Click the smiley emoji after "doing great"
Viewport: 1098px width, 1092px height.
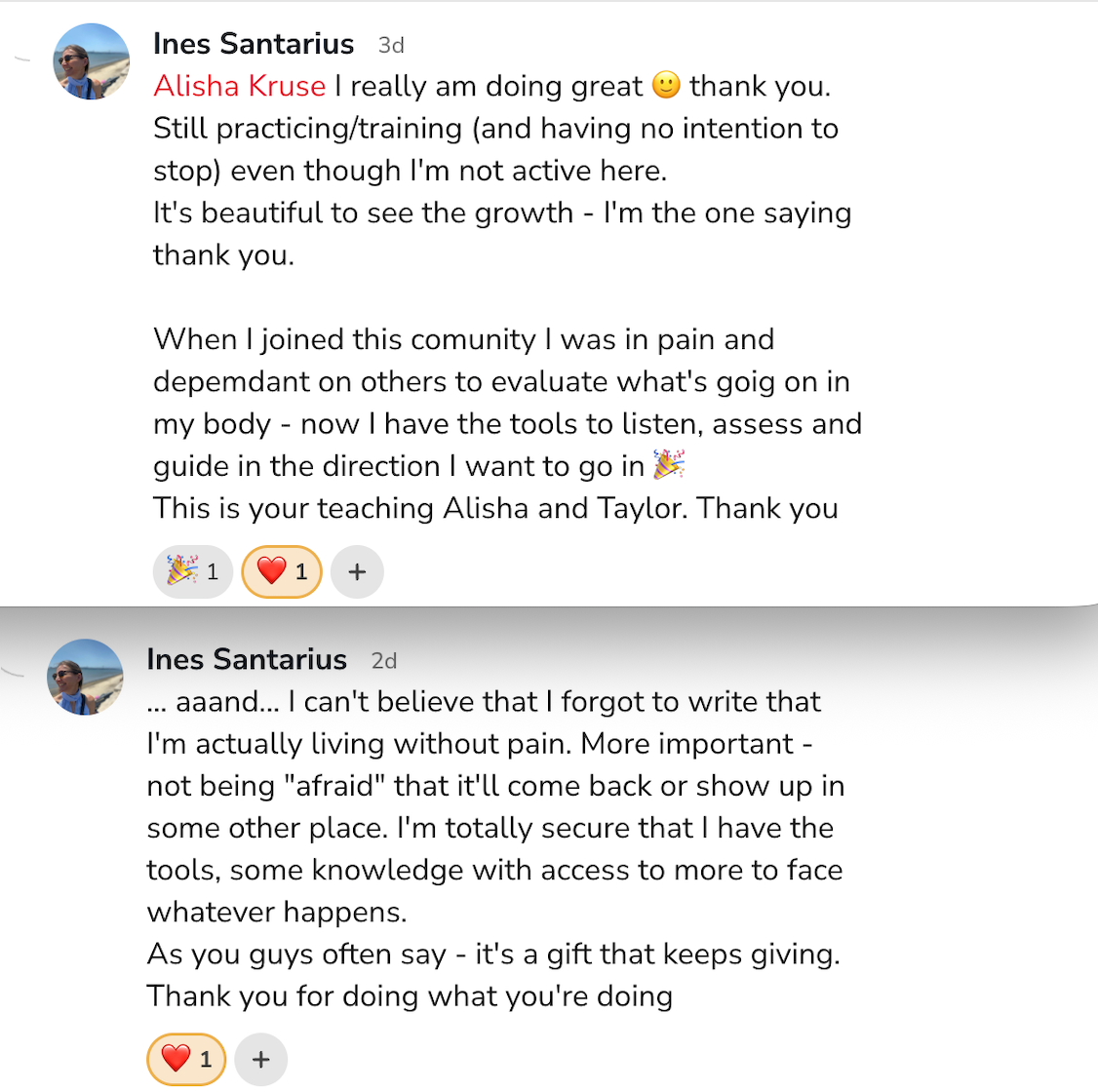click(x=666, y=86)
